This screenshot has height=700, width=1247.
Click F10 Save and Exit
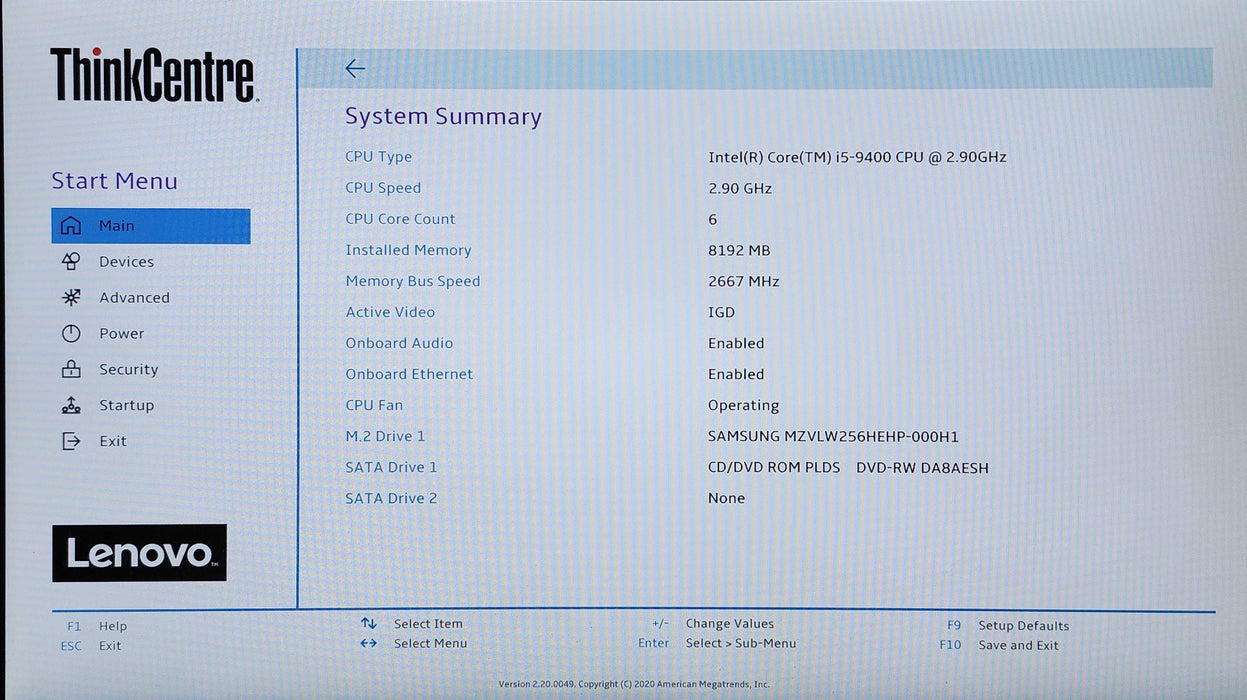point(999,645)
